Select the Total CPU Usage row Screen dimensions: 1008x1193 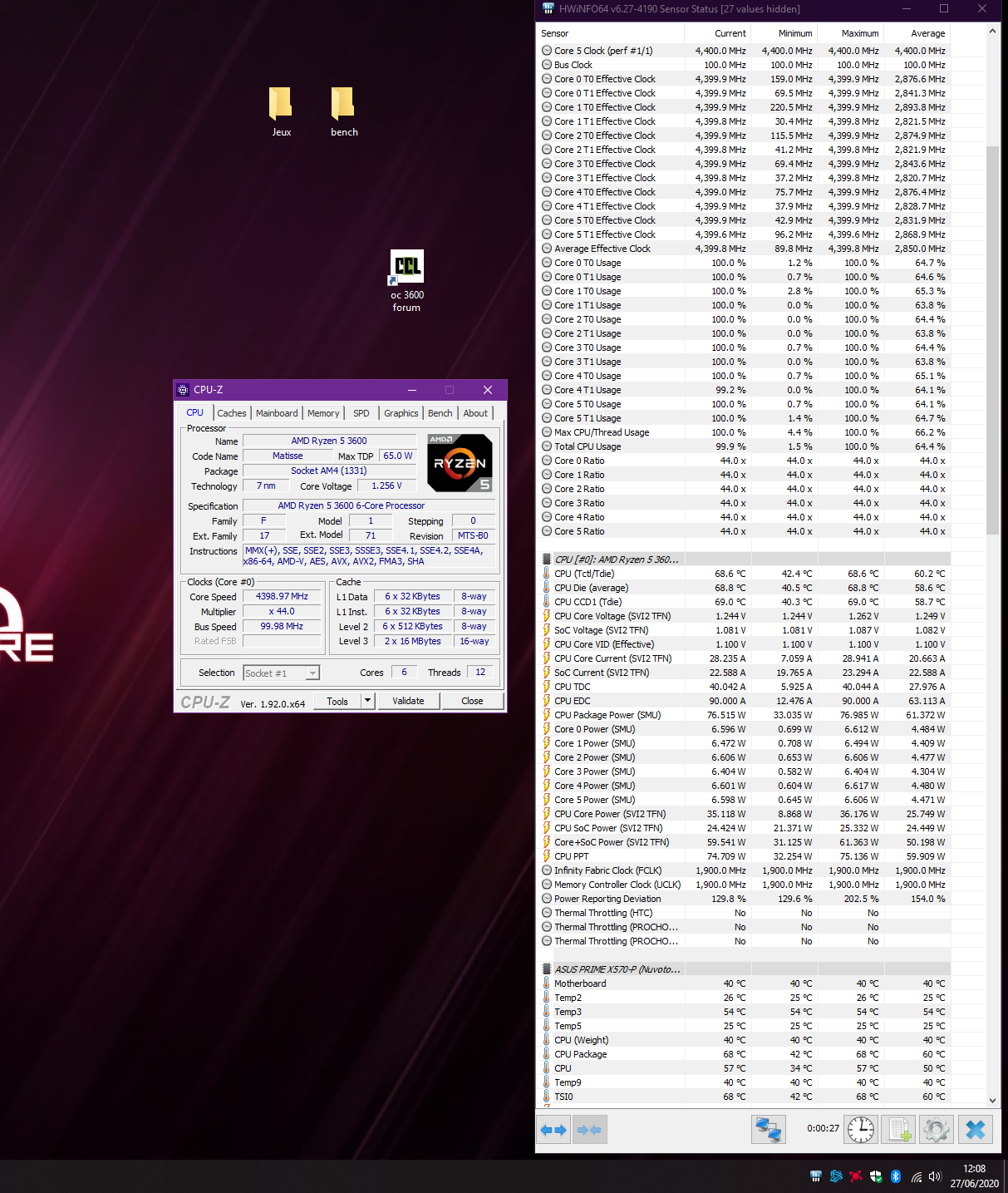pos(744,446)
